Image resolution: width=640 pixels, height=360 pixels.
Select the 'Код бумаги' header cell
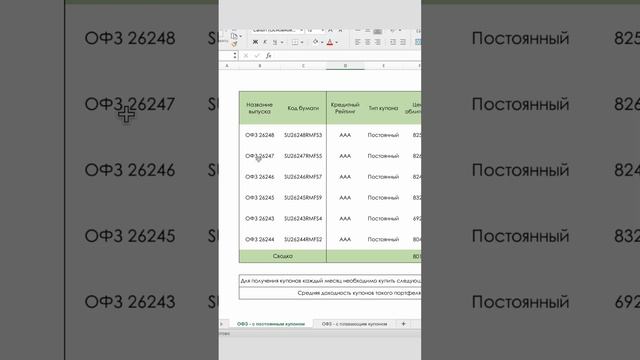click(x=303, y=108)
